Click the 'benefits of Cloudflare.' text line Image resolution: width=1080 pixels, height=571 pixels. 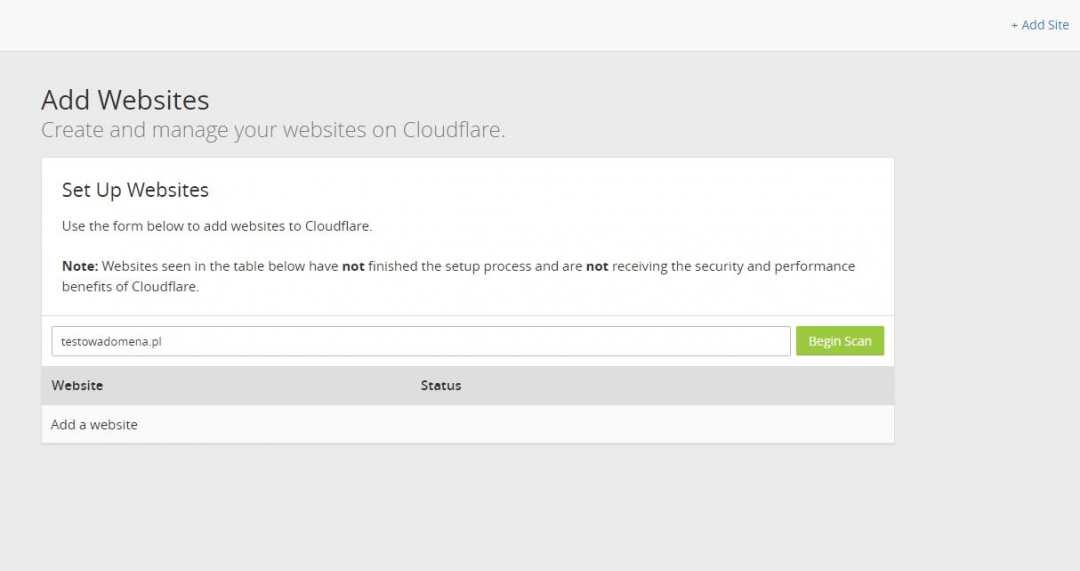(130, 286)
